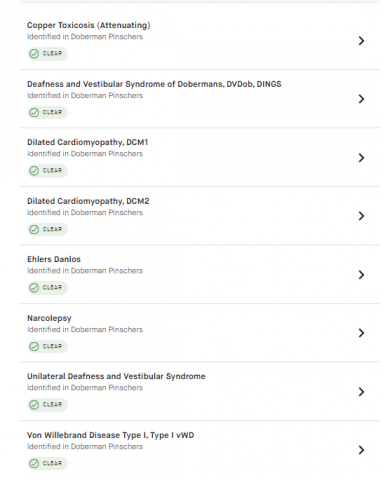Click the Clear checkmark icon under DCM1

34,171
